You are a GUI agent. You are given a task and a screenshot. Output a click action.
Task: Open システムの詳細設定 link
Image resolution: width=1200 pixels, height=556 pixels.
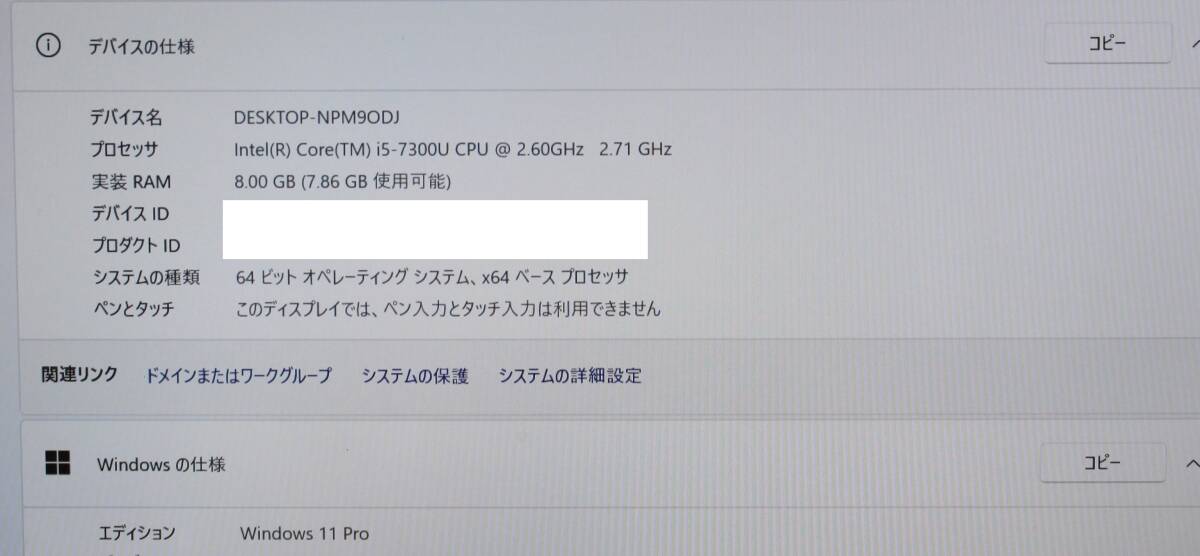pos(570,376)
